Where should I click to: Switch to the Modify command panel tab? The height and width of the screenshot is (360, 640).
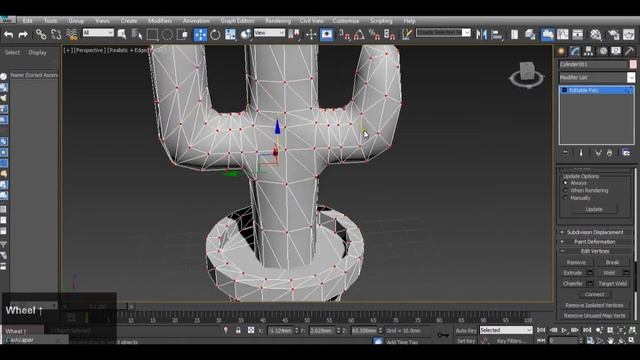pyautogui.click(x=575, y=51)
